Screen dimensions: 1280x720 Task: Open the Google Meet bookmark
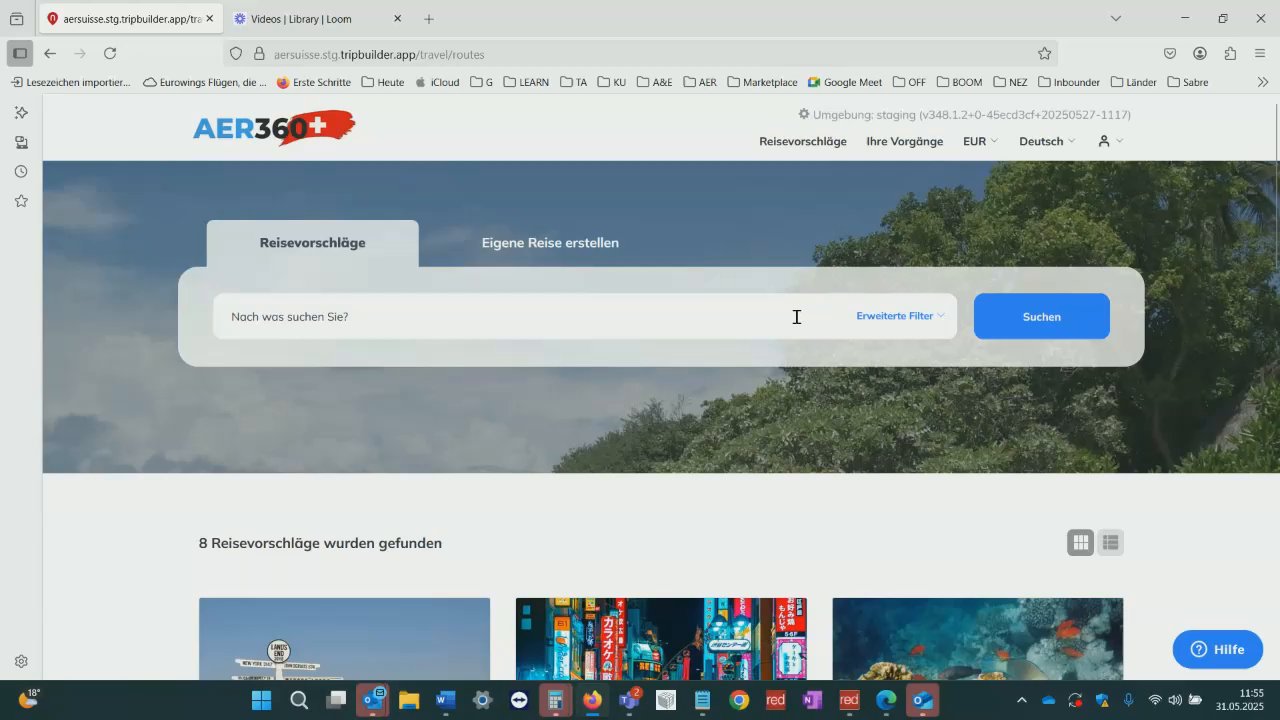click(845, 82)
